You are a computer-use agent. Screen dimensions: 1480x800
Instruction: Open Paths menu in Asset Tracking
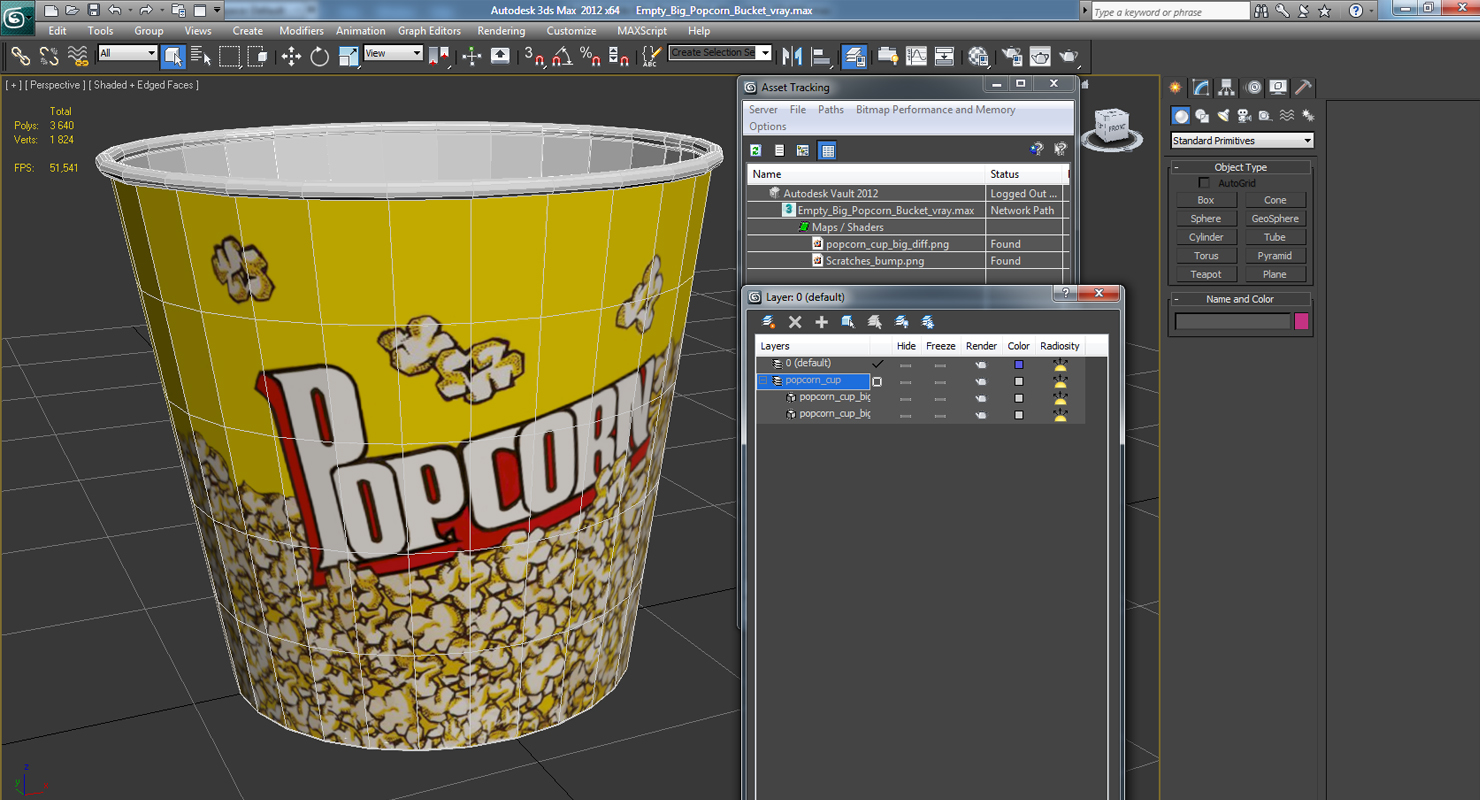[831, 110]
